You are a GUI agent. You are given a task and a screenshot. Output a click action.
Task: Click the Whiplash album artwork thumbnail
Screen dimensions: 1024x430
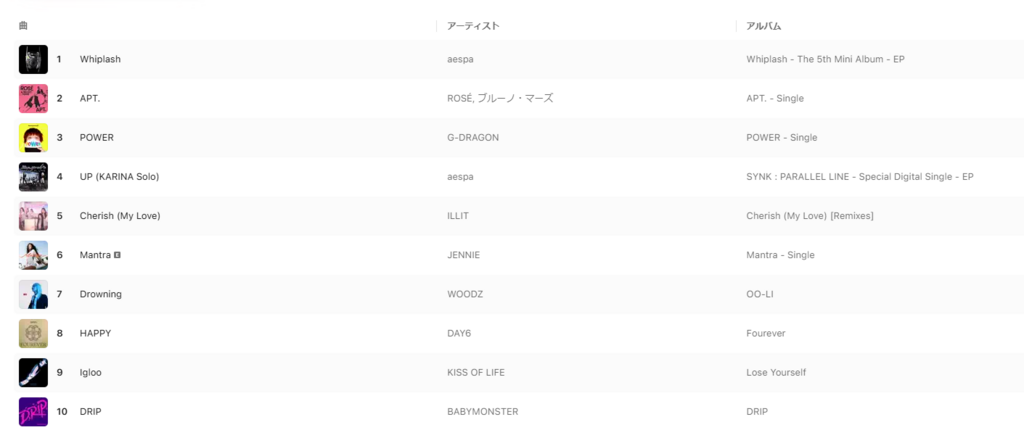[x=33, y=59]
